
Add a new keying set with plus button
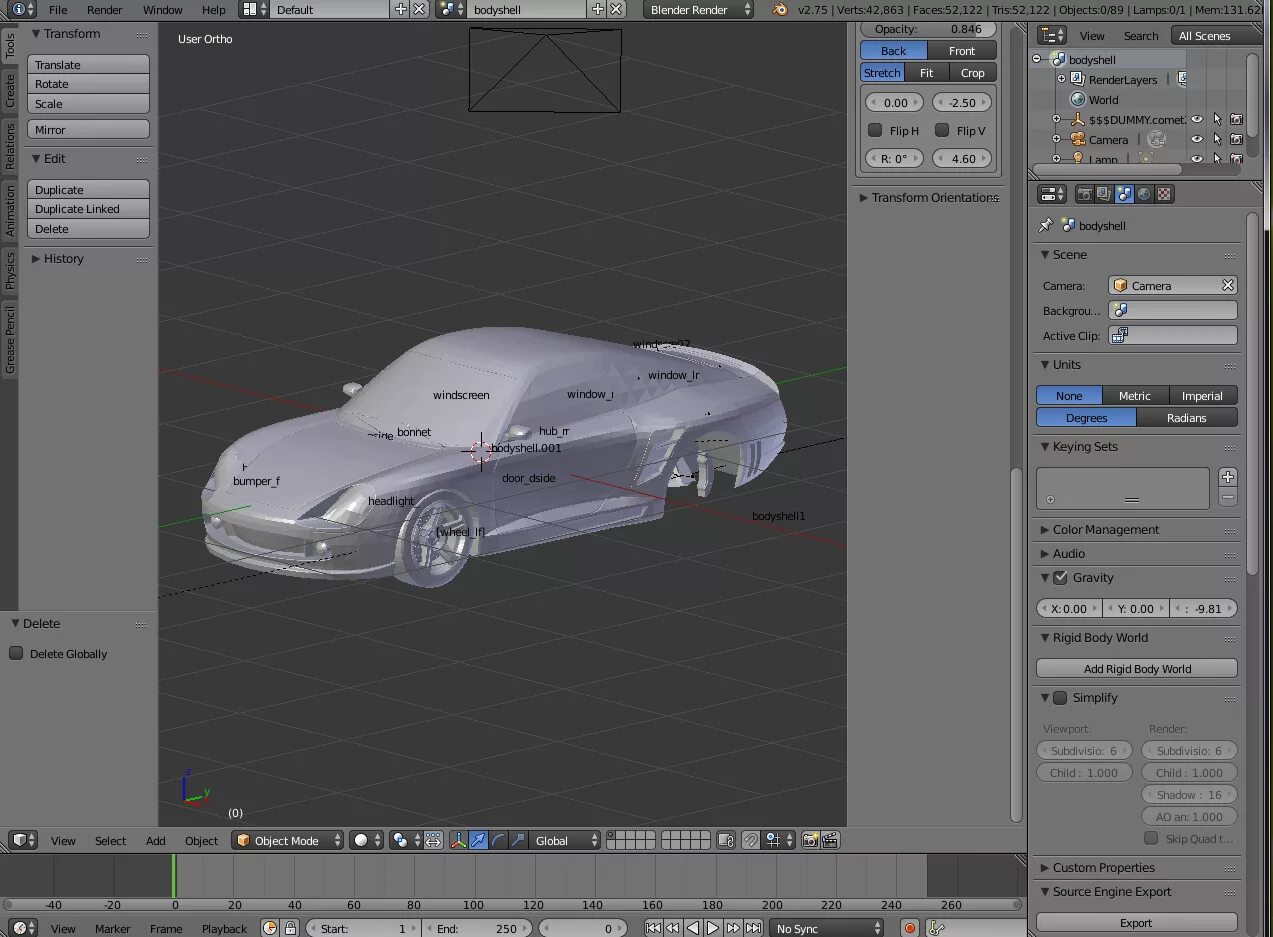tap(1228, 477)
